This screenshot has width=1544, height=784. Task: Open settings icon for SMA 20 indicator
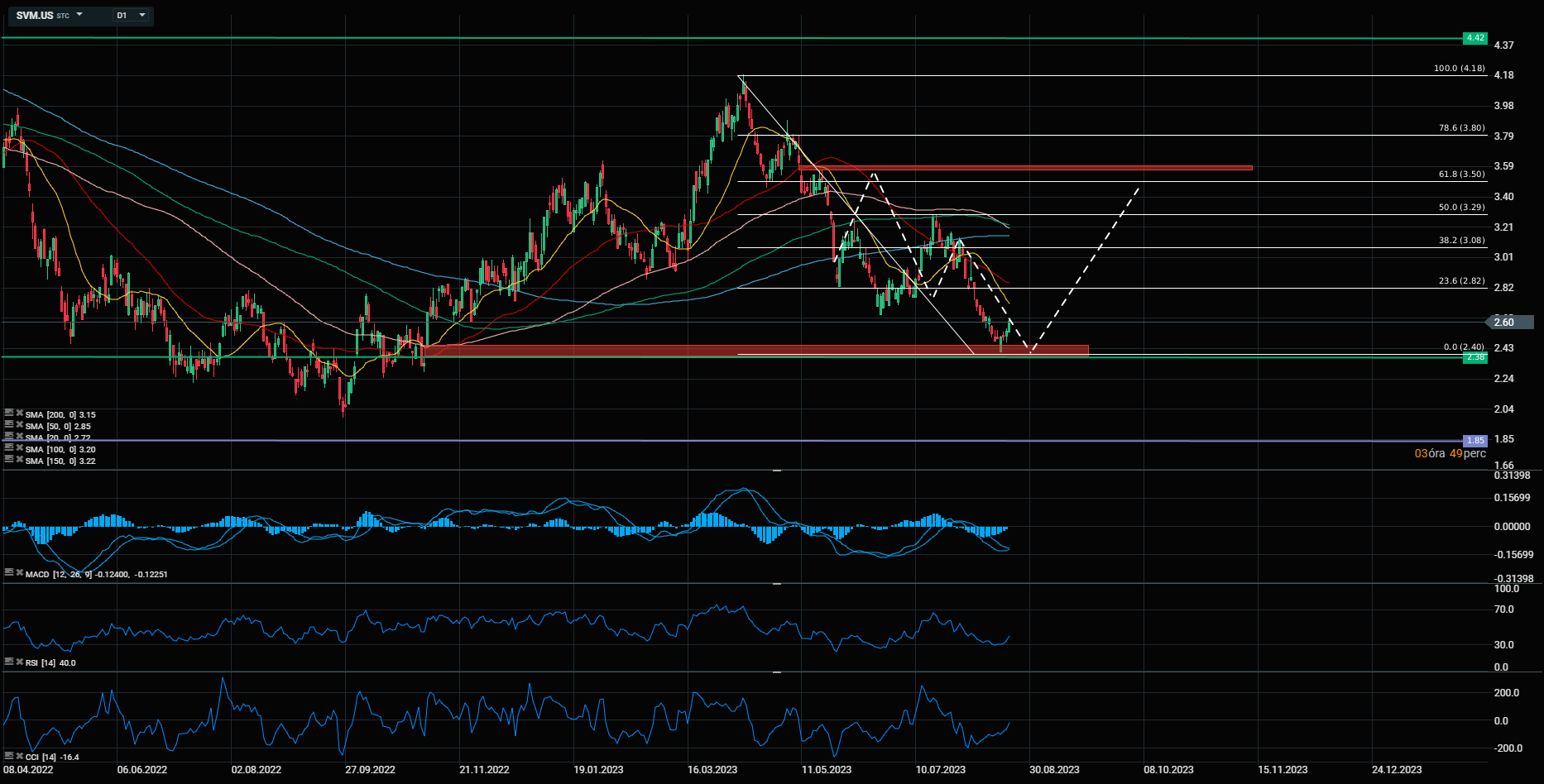pyautogui.click(x=9, y=436)
